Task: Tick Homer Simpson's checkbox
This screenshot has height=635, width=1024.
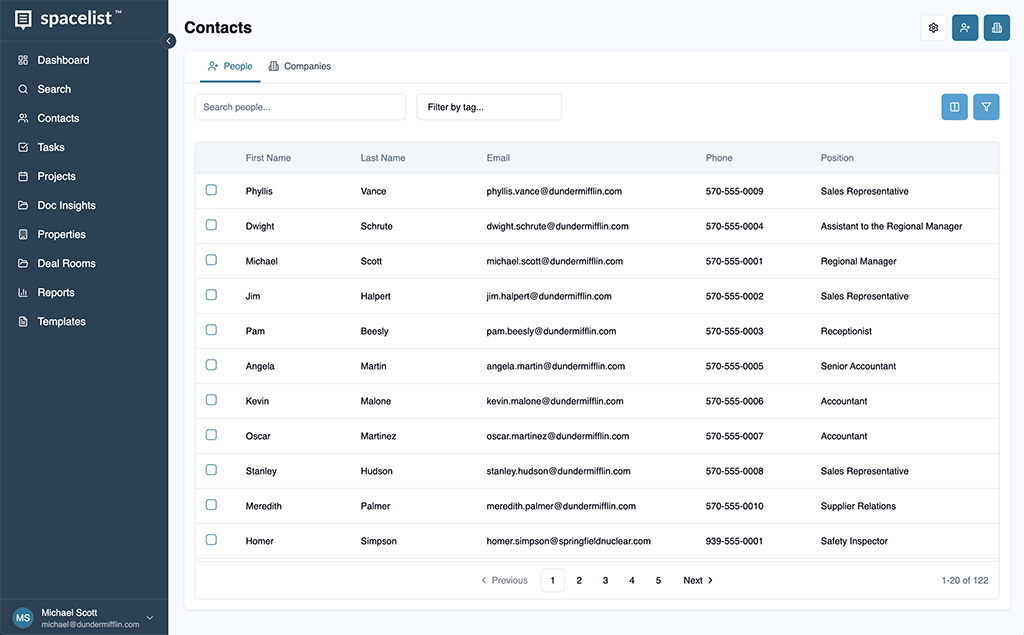Action: coord(211,539)
